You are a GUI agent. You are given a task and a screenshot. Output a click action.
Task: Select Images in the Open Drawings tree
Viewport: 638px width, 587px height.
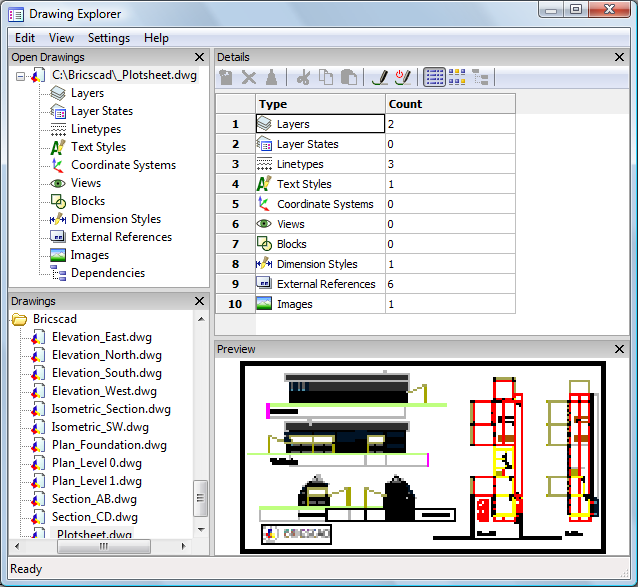tap(90, 255)
